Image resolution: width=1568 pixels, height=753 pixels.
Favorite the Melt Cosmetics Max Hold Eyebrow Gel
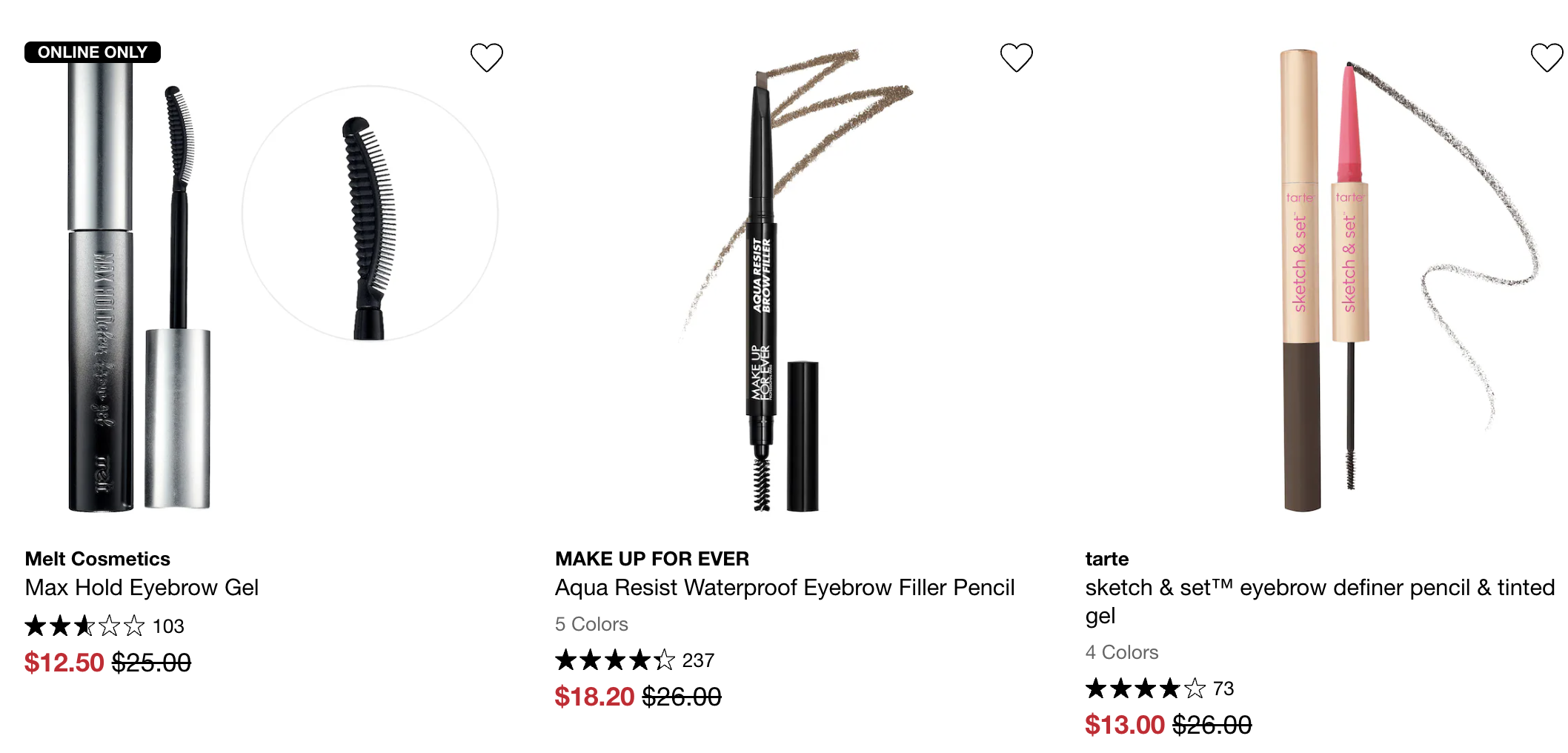486,57
